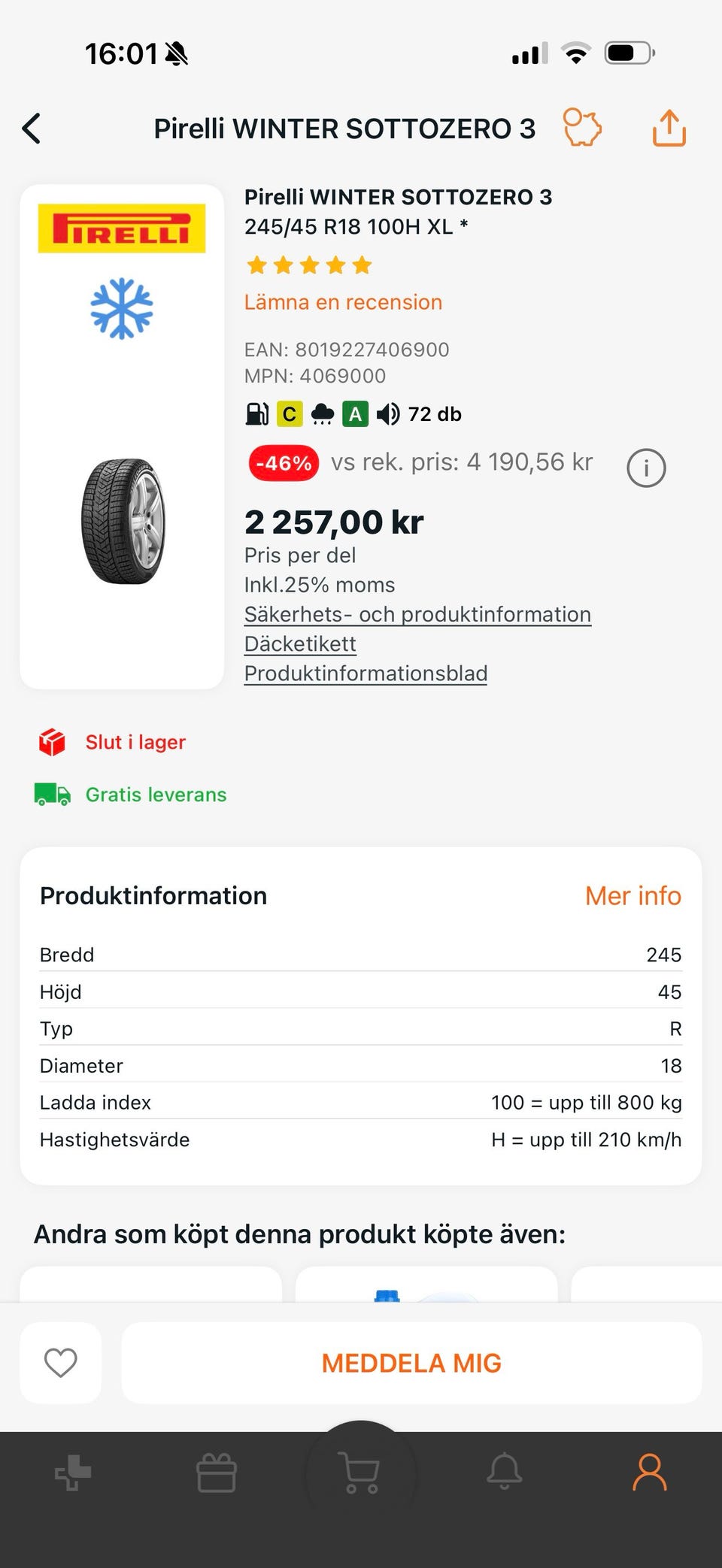722x1568 pixels.
Task: Tap the back arrow icon
Action: tap(32, 129)
